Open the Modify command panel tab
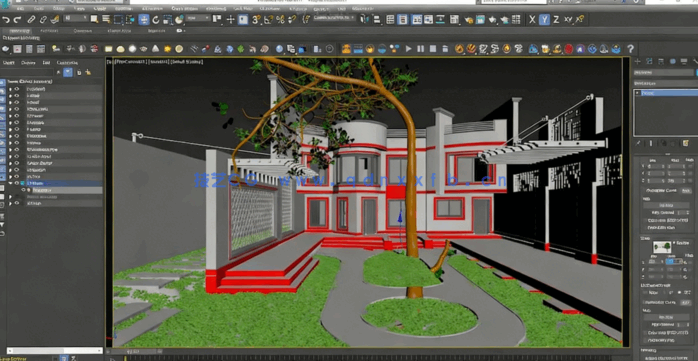The image size is (698, 361). point(649,61)
